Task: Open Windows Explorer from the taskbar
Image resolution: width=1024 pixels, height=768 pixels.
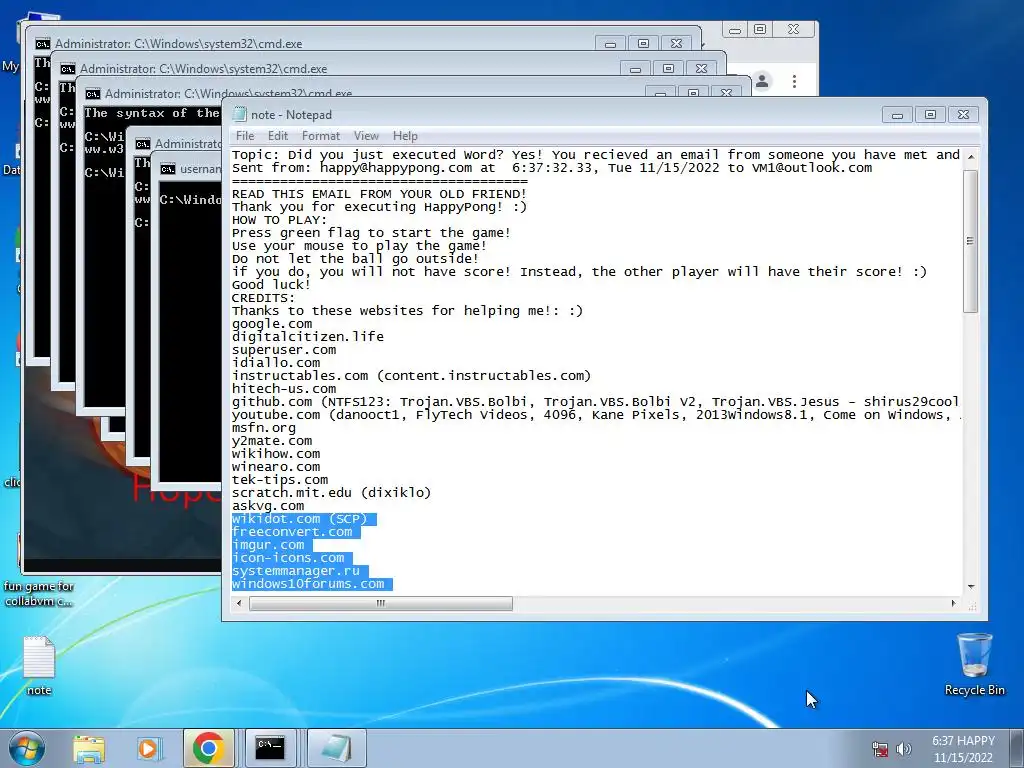Action: coord(89,748)
